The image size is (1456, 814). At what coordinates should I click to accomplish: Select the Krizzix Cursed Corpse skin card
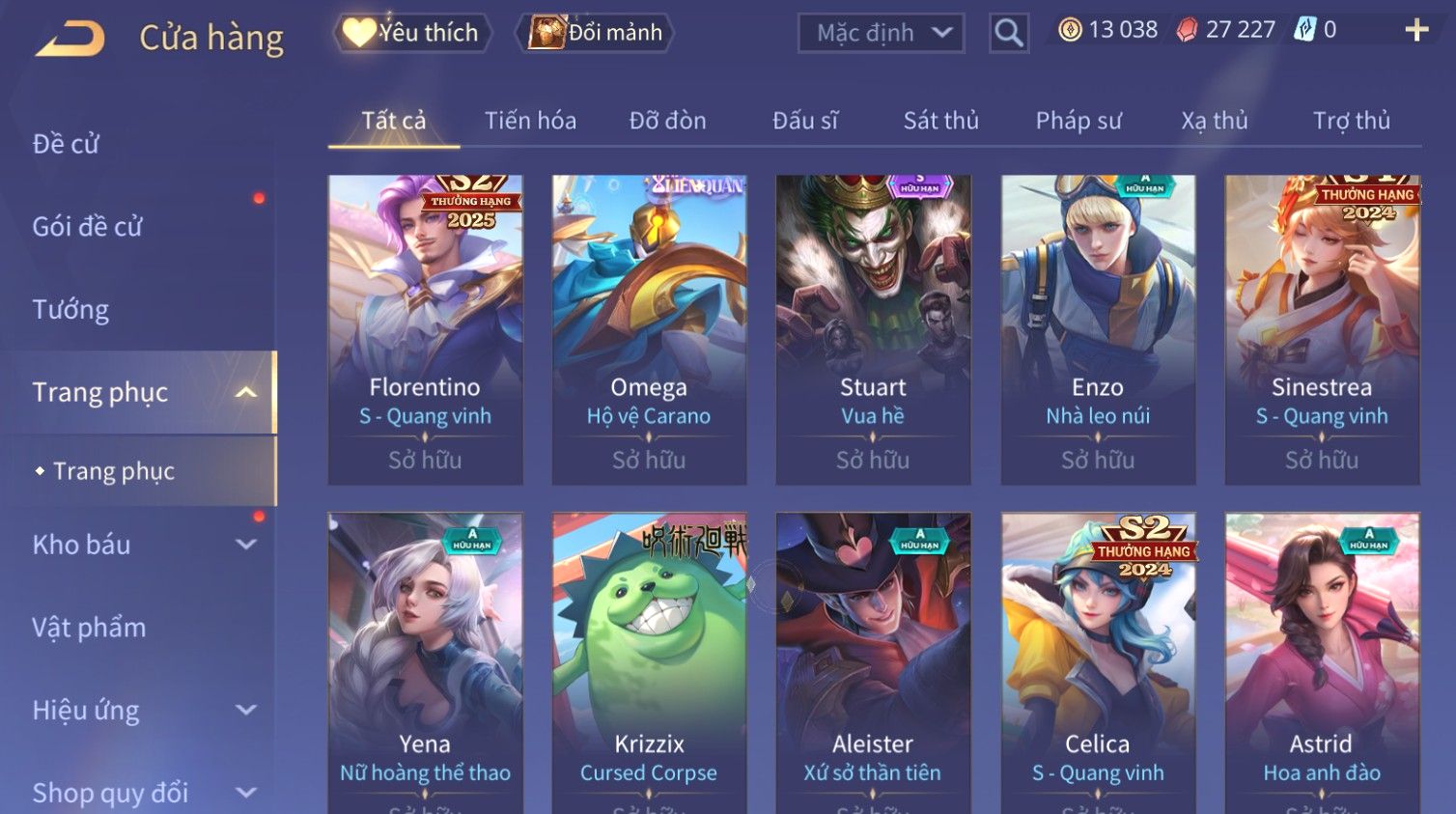tap(649, 663)
